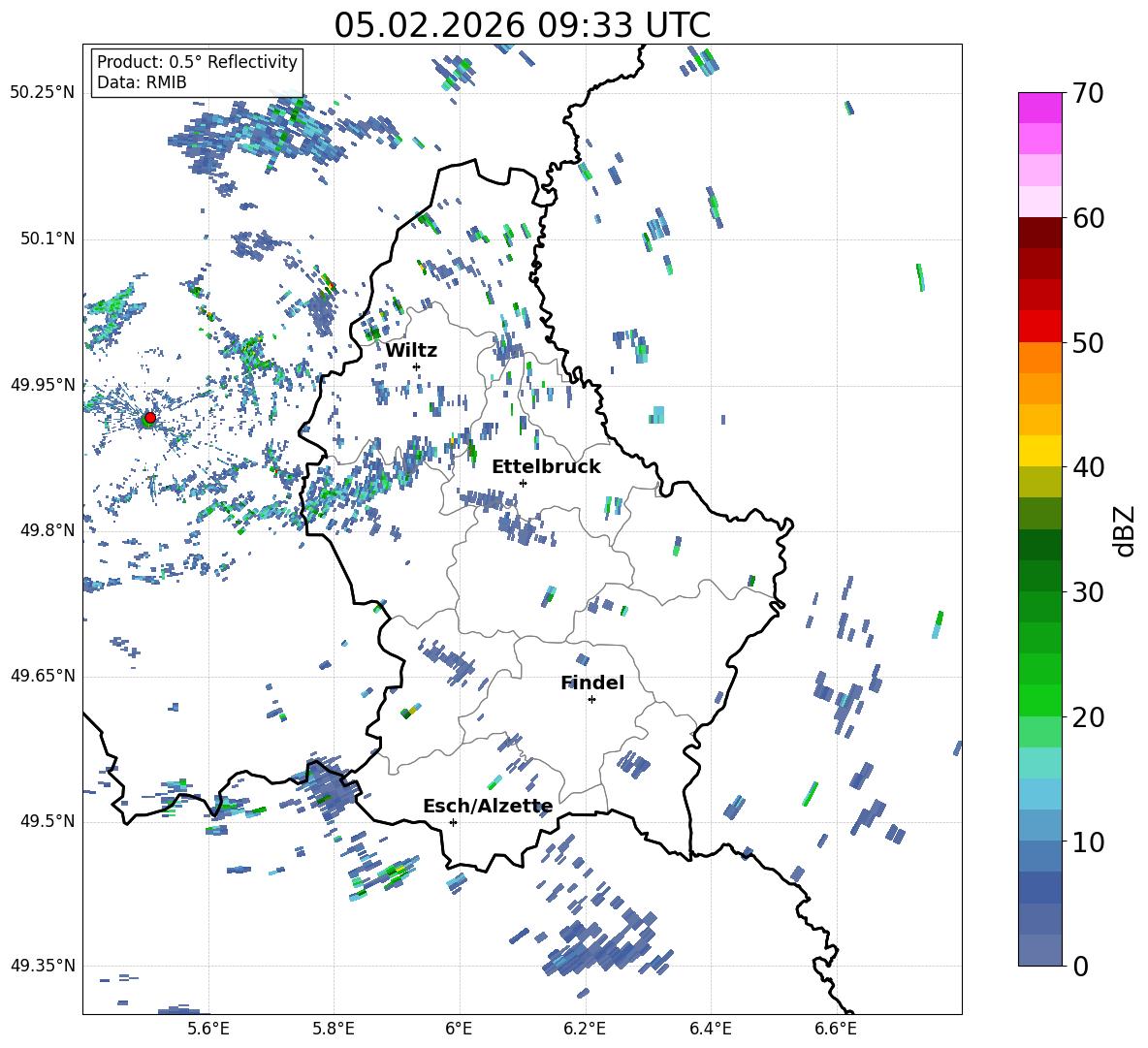Click the 49.5°N latitude label

[x=48, y=820]
